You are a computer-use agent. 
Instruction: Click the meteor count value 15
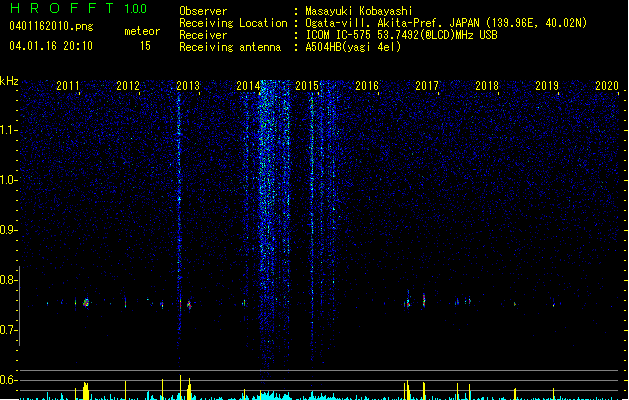pyautogui.click(x=145, y=46)
